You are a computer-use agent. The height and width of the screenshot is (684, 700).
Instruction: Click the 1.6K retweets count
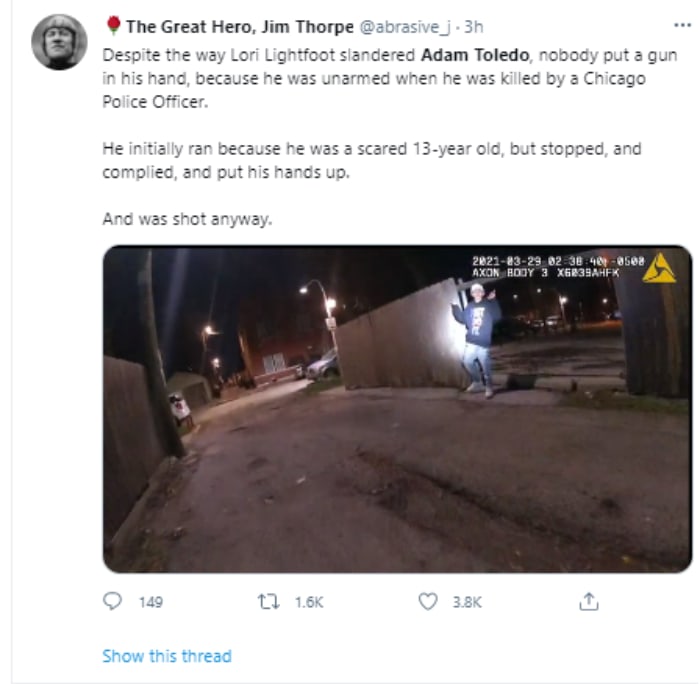308,602
